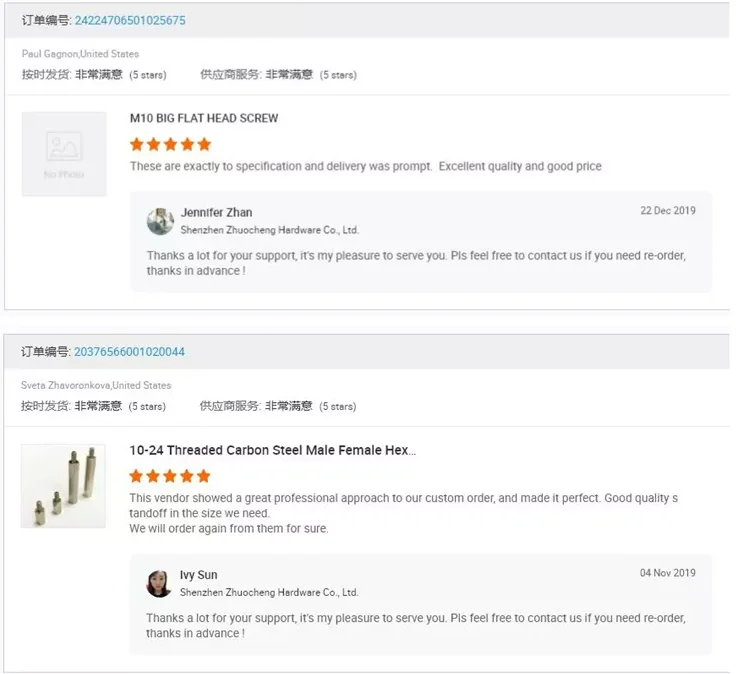Click Jennifer Zhan's avatar icon
Image resolution: width=746 pixels, height=674 pixels.
[x=160, y=221]
